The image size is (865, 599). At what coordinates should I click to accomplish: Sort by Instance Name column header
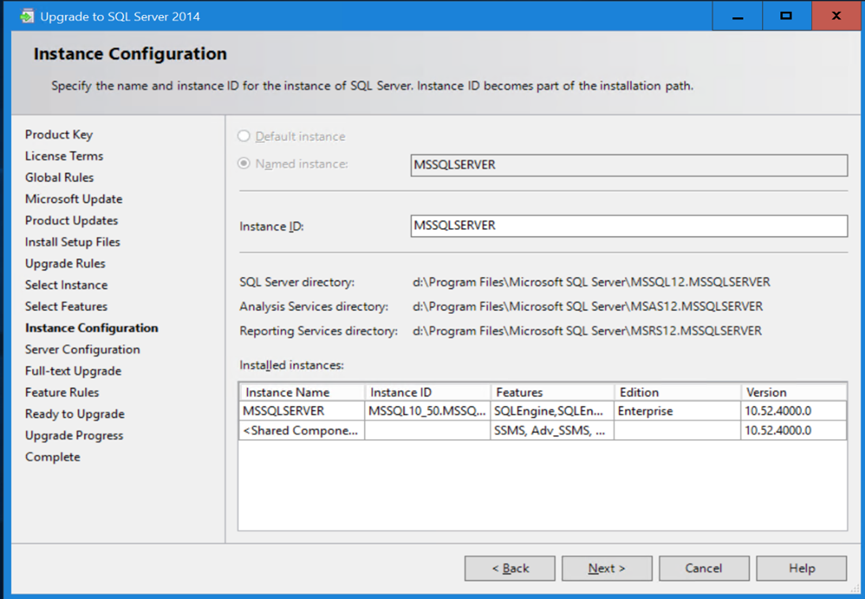click(x=302, y=392)
